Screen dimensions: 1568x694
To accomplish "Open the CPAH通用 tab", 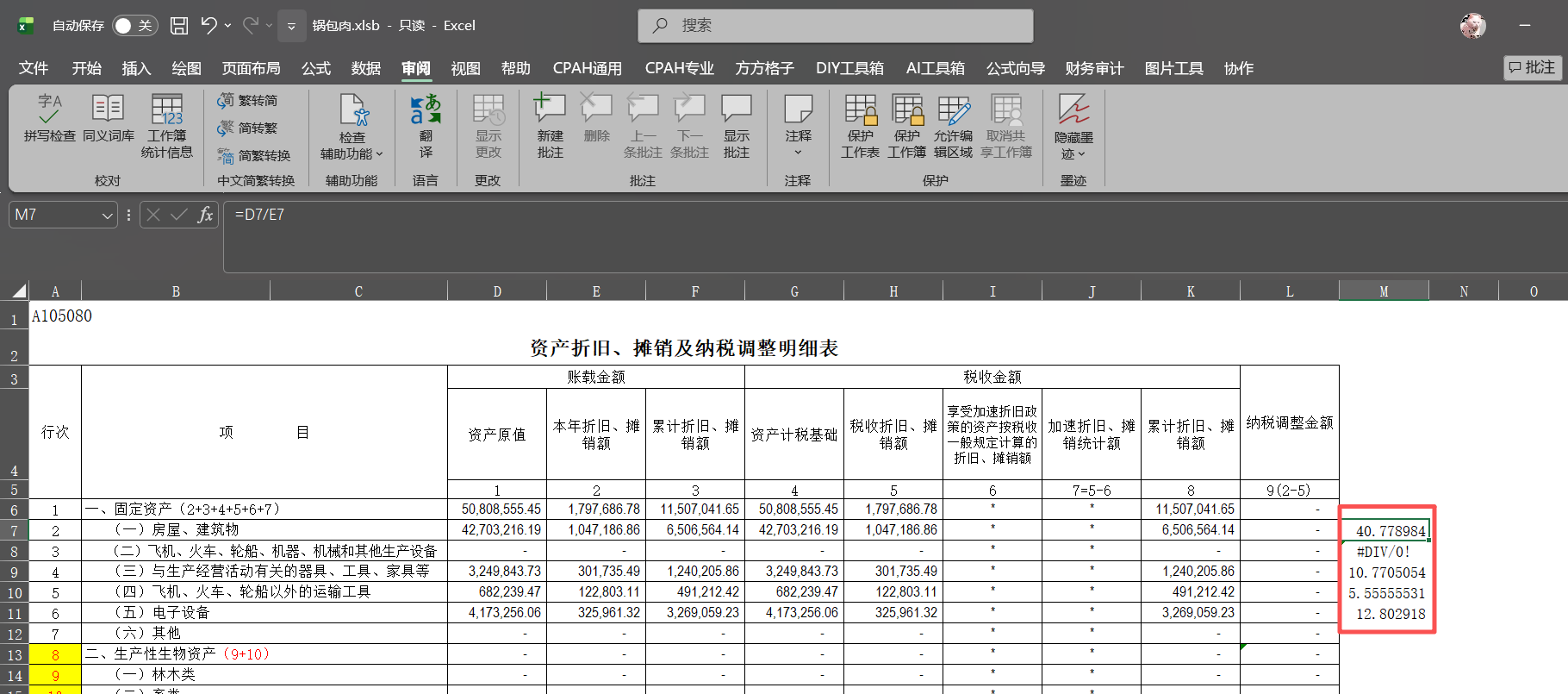I will (x=588, y=68).
